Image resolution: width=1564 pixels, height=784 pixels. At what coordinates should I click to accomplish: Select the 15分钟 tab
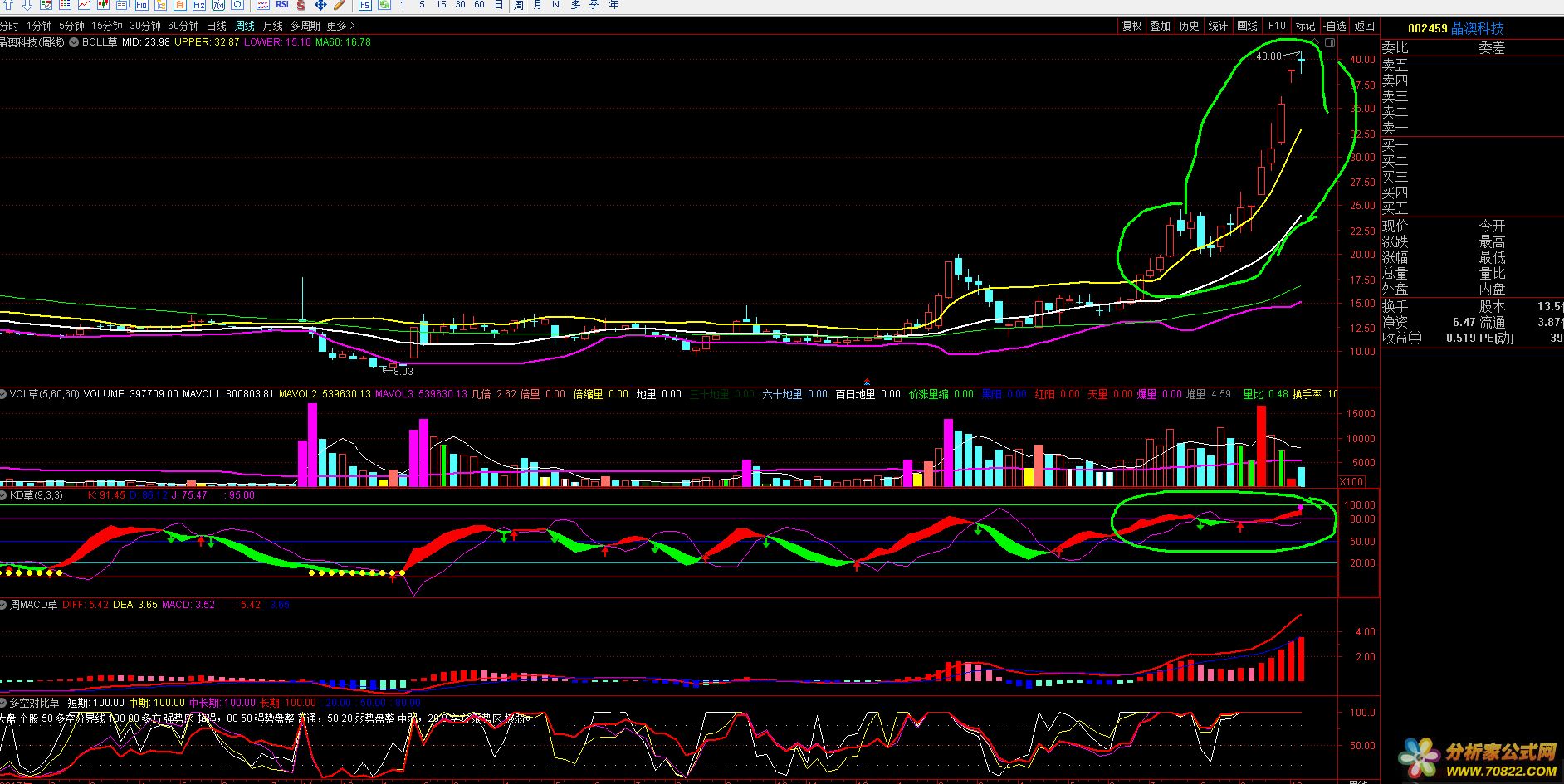pyautogui.click(x=107, y=27)
